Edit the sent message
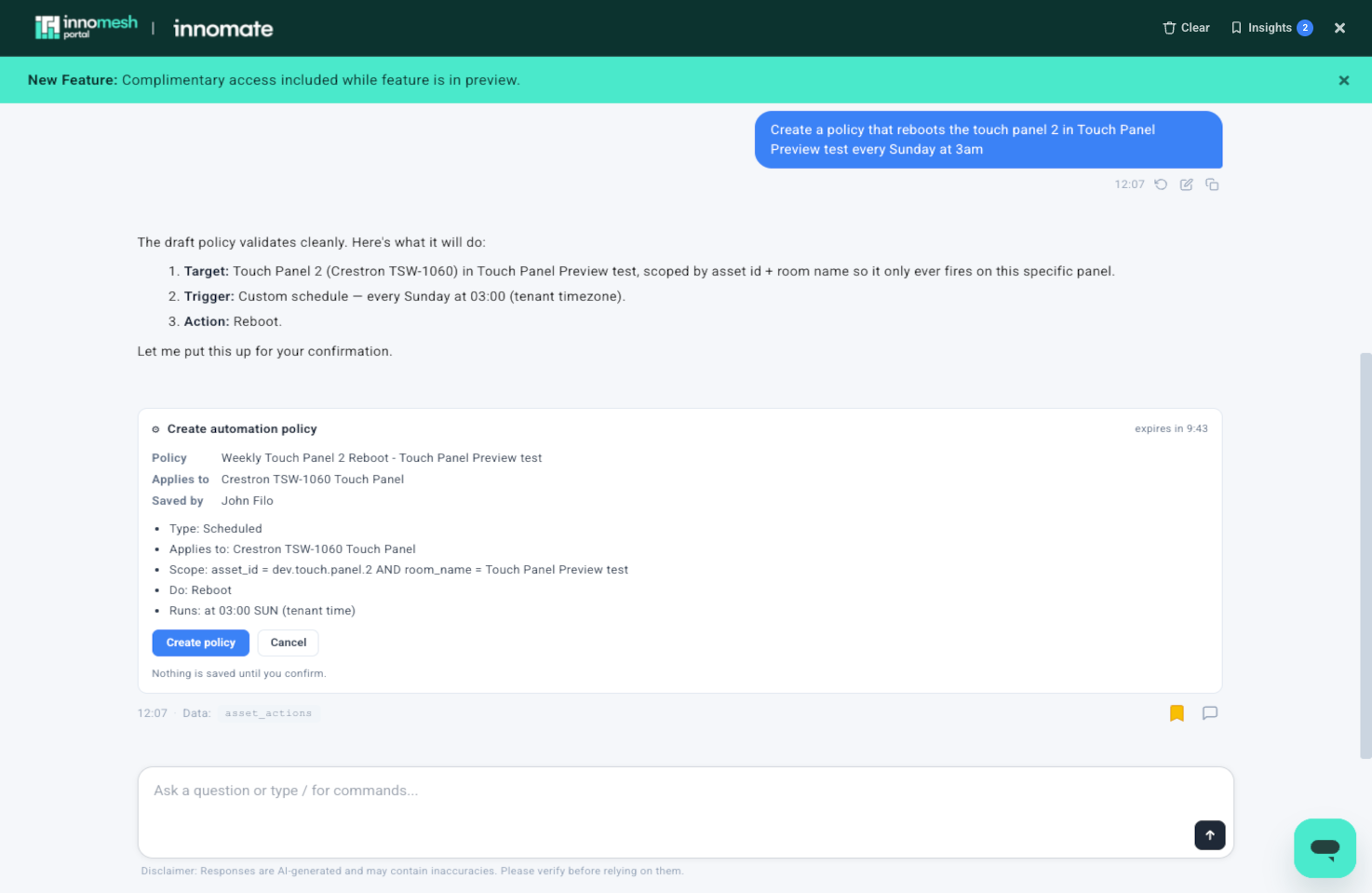Screen dimensions: 1372x893 [1186, 184]
